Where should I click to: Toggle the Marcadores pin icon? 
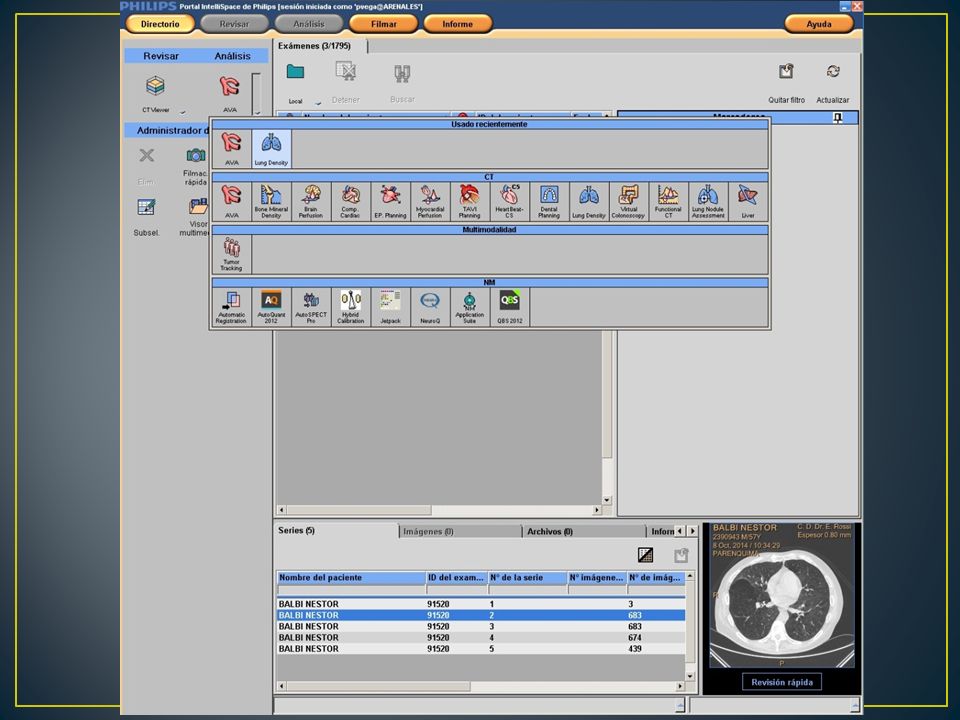(x=838, y=118)
